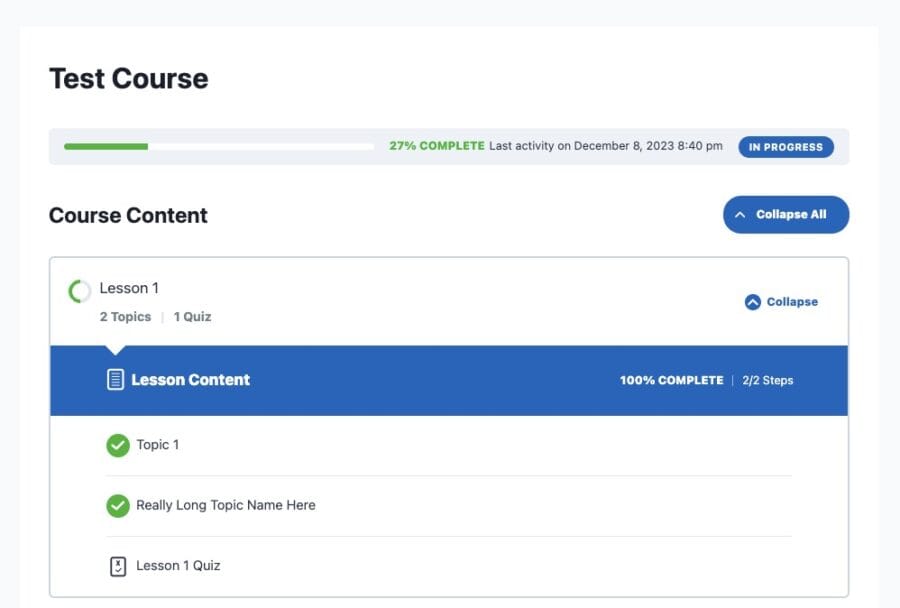The image size is (900, 608).
Task: Toggle the Lesson 1 completion indicator
Action: (x=78, y=291)
